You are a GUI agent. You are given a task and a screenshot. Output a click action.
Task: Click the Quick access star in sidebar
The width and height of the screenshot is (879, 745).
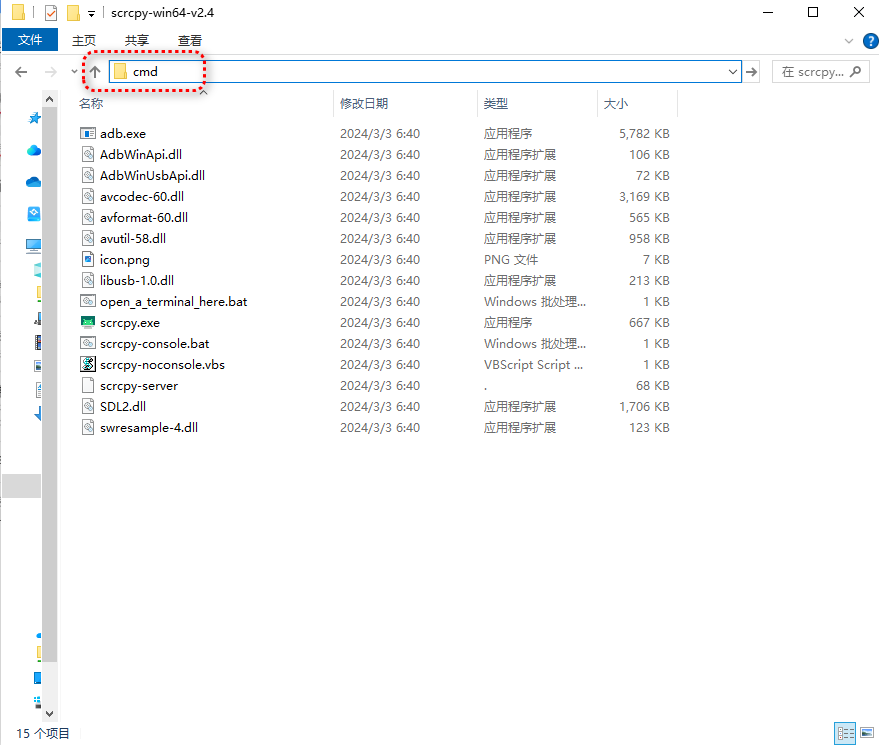click(34, 118)
